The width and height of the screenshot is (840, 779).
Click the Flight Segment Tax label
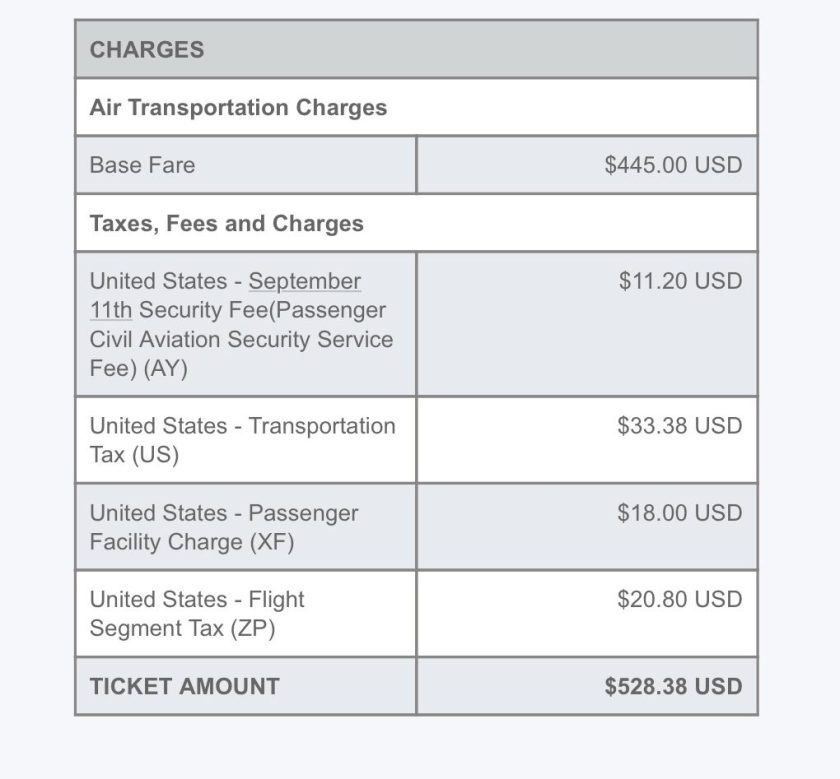[x=197, y=600]
